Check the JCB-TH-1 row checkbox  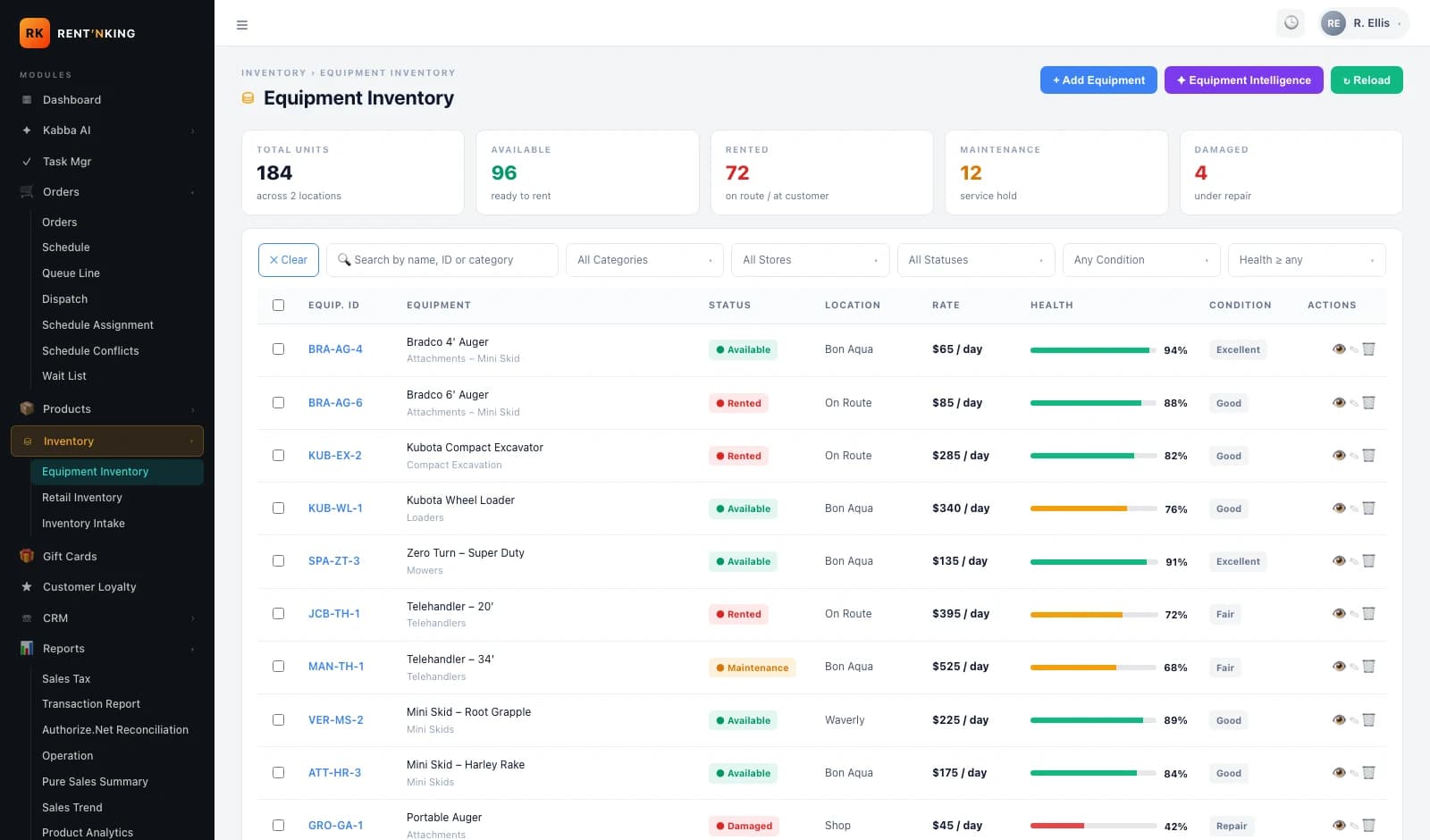(279, 614)
